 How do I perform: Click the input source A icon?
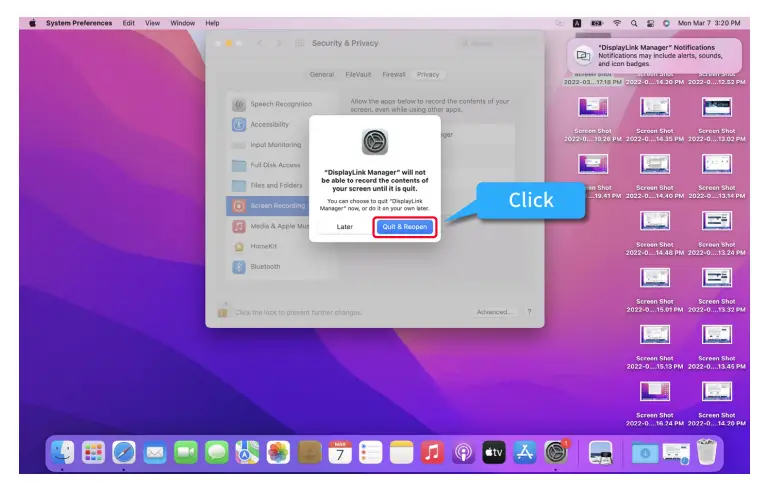[577, 23]
